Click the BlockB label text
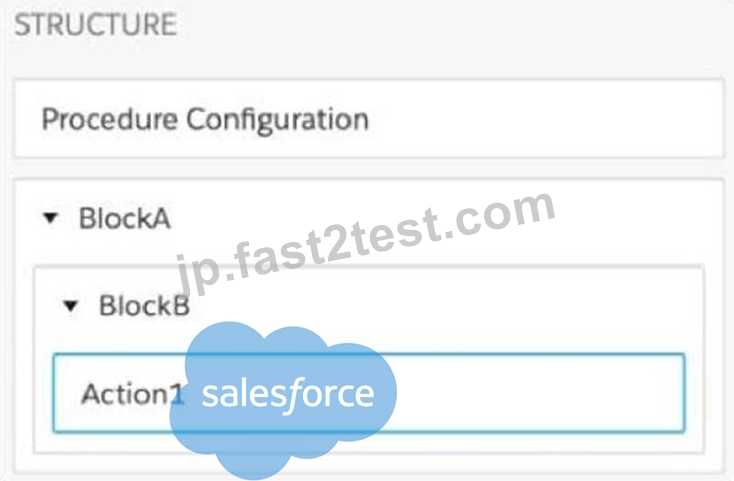This screenshot has height=481, width=734. coord(144,306)
